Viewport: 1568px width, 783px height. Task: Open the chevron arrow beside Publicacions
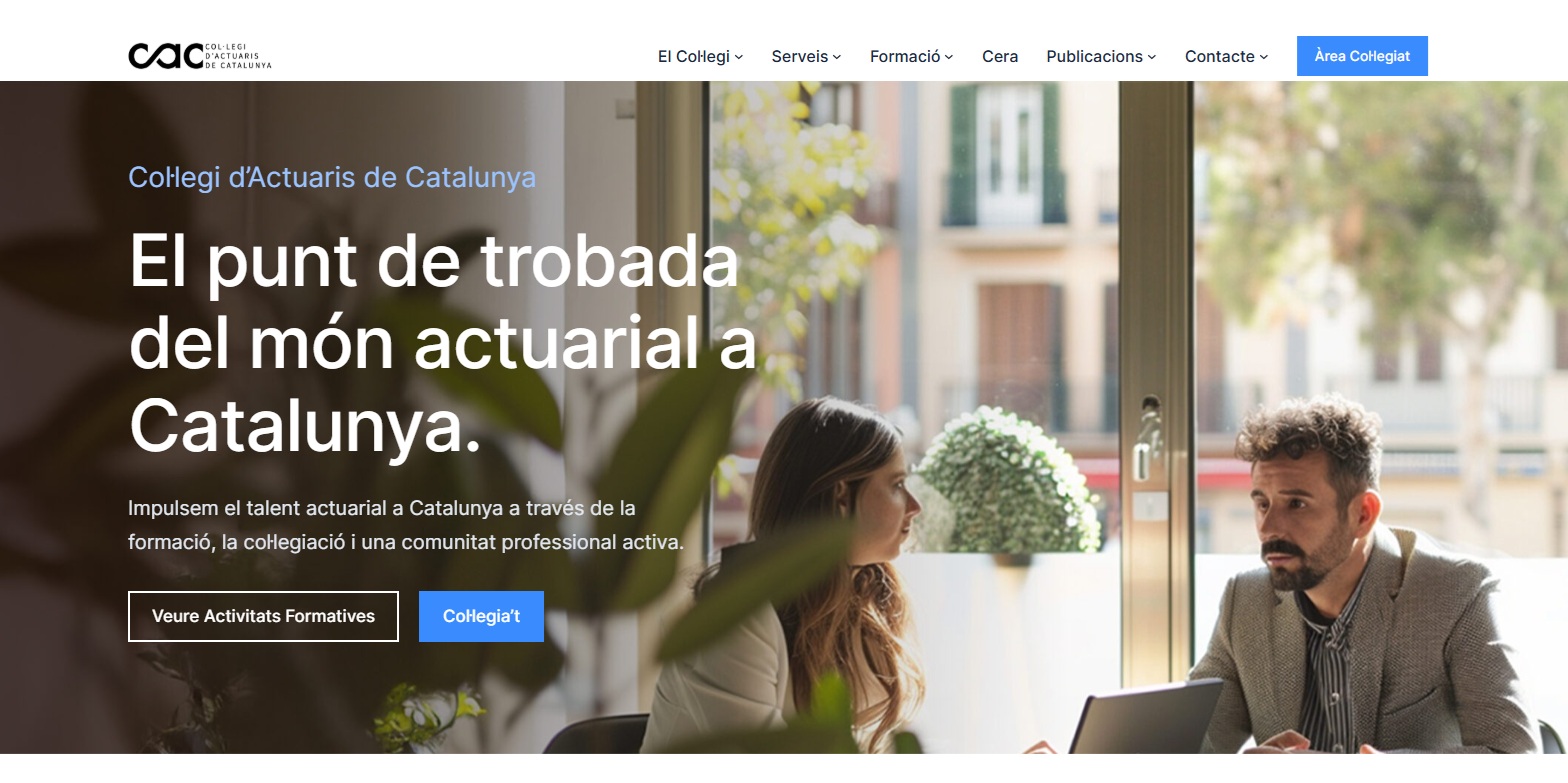1152,57
